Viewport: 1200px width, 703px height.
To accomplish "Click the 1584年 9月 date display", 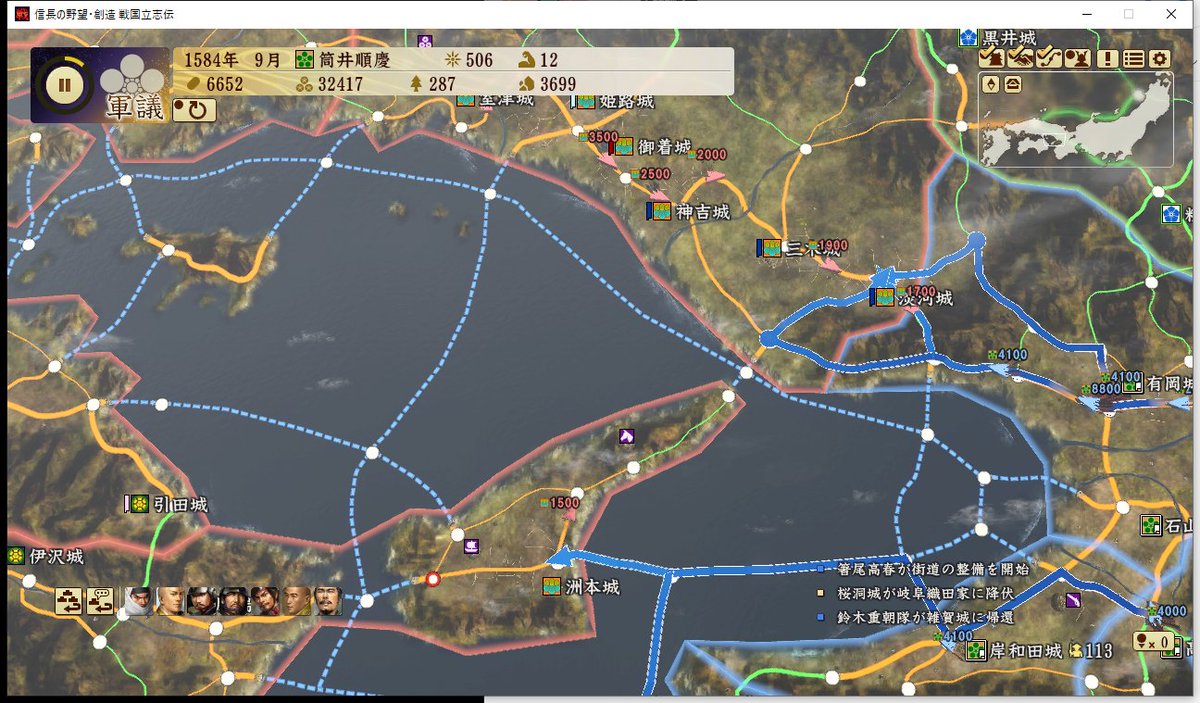I will tap(233, 60).
